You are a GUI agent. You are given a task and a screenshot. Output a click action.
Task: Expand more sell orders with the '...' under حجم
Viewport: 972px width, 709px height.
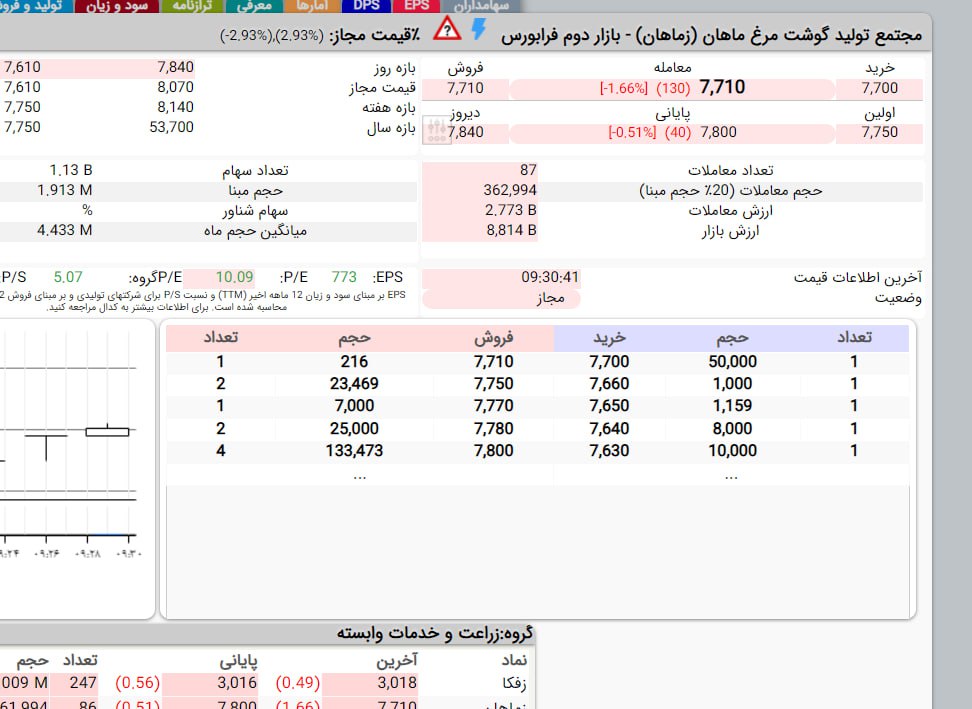click(360, 476)
